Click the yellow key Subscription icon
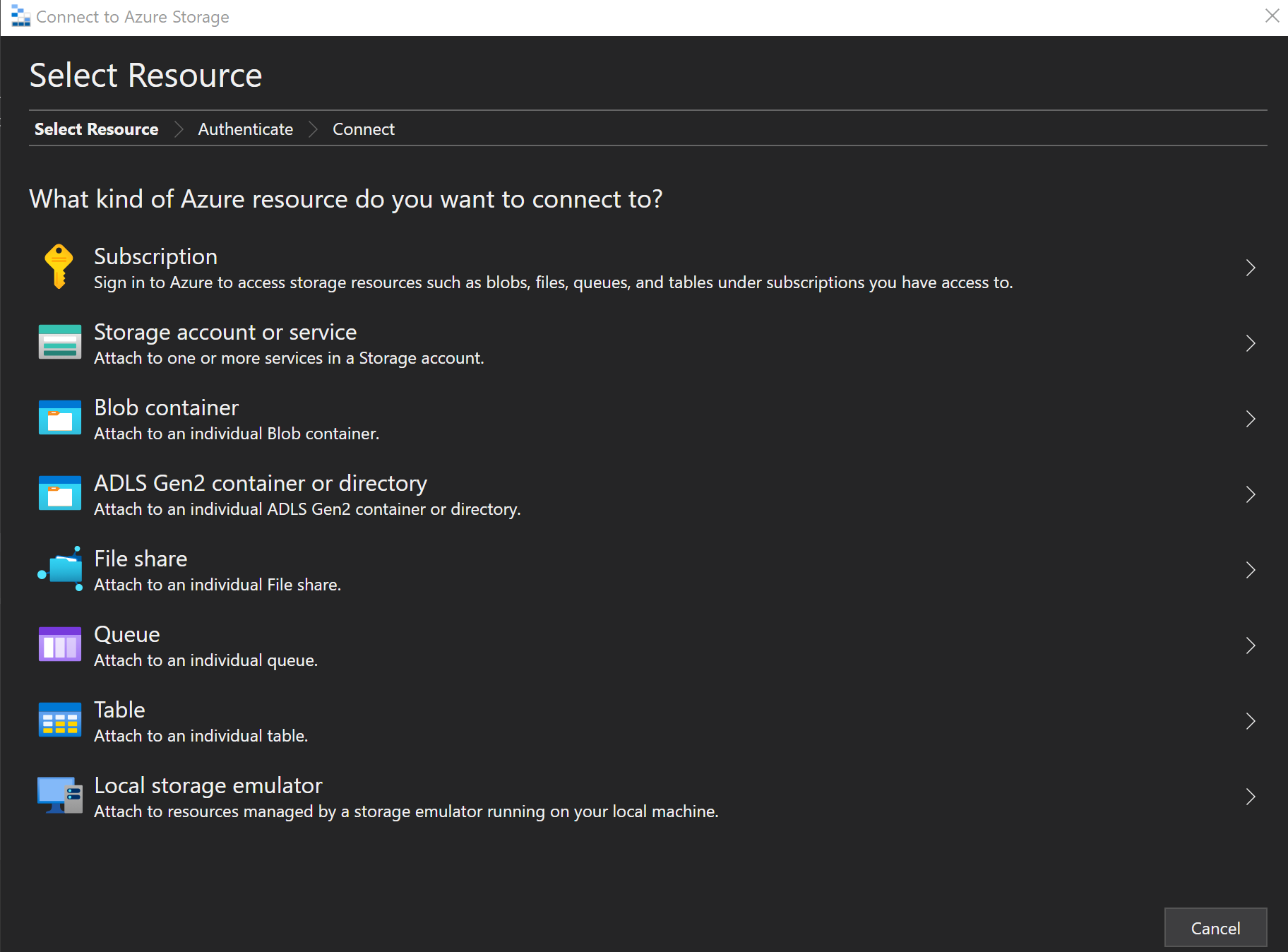The width and height of the screenshot is (1288, 952). [59, 267]
